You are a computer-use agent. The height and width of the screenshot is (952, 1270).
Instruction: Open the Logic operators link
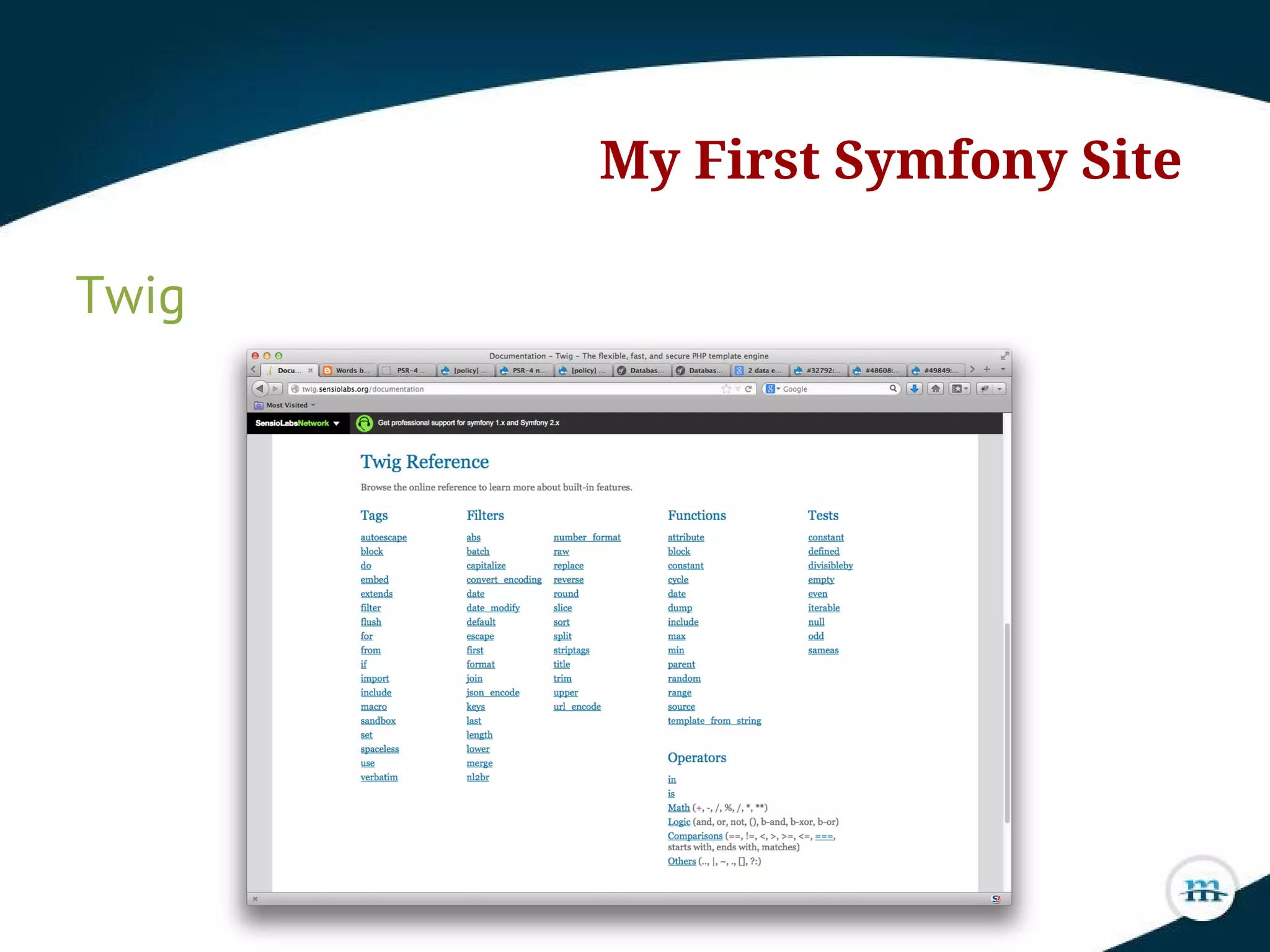point(679,822)
